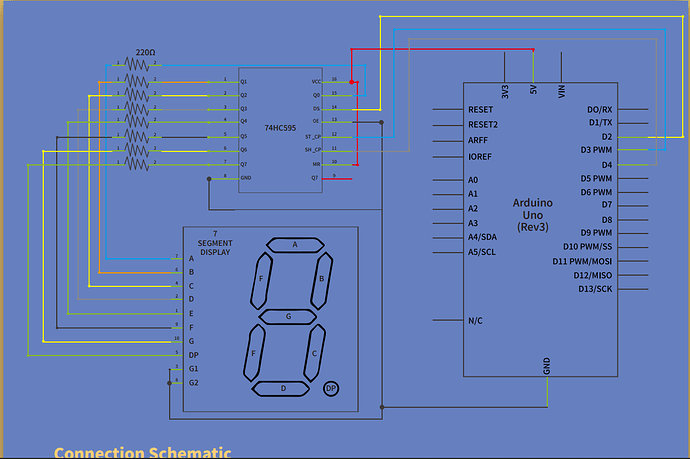Click the D2 pin label
The width and height of the screenshot is (690, 459).
607,137
